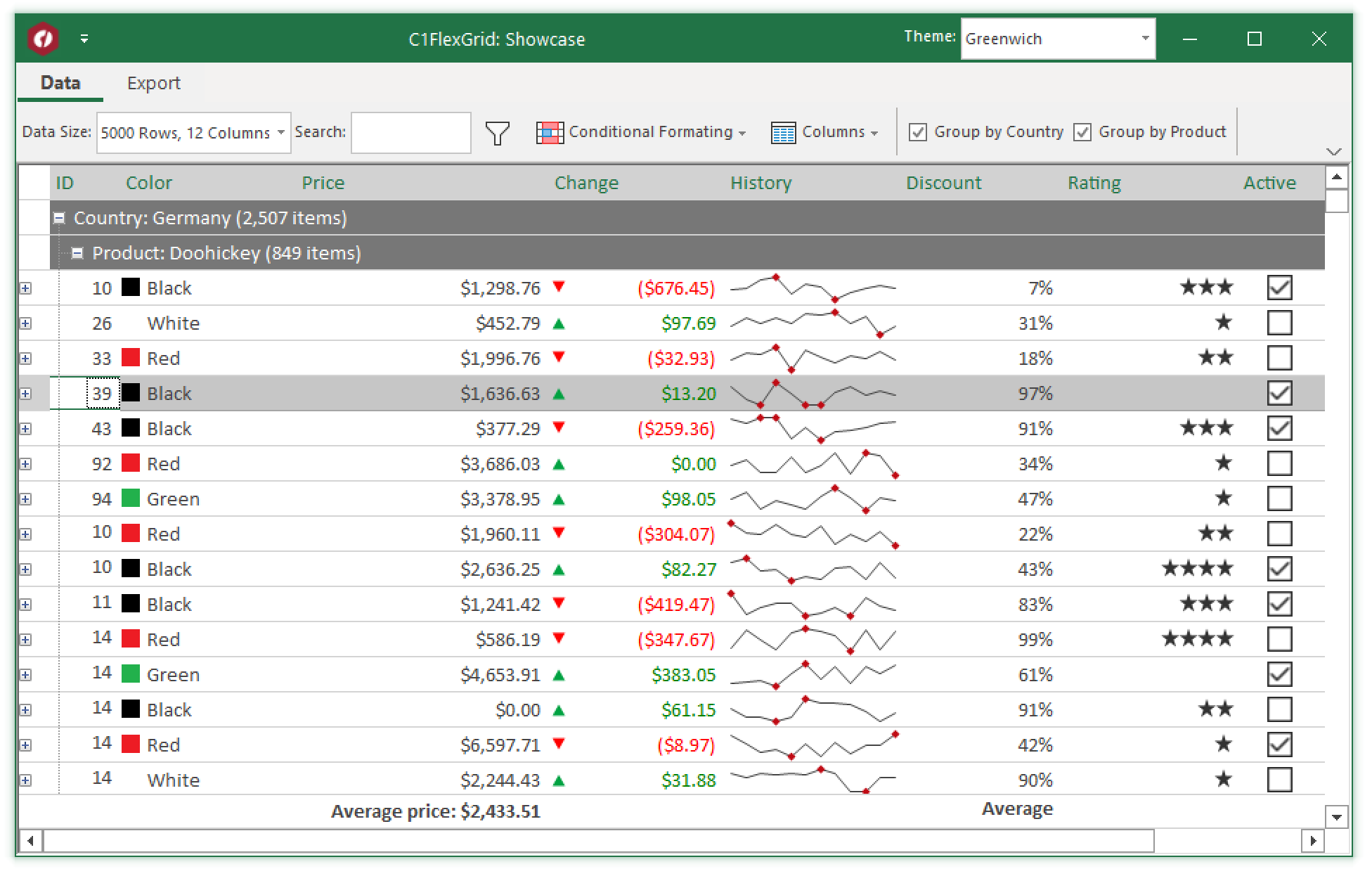
Task: Click the Discount column header
Action: (943, 183)
